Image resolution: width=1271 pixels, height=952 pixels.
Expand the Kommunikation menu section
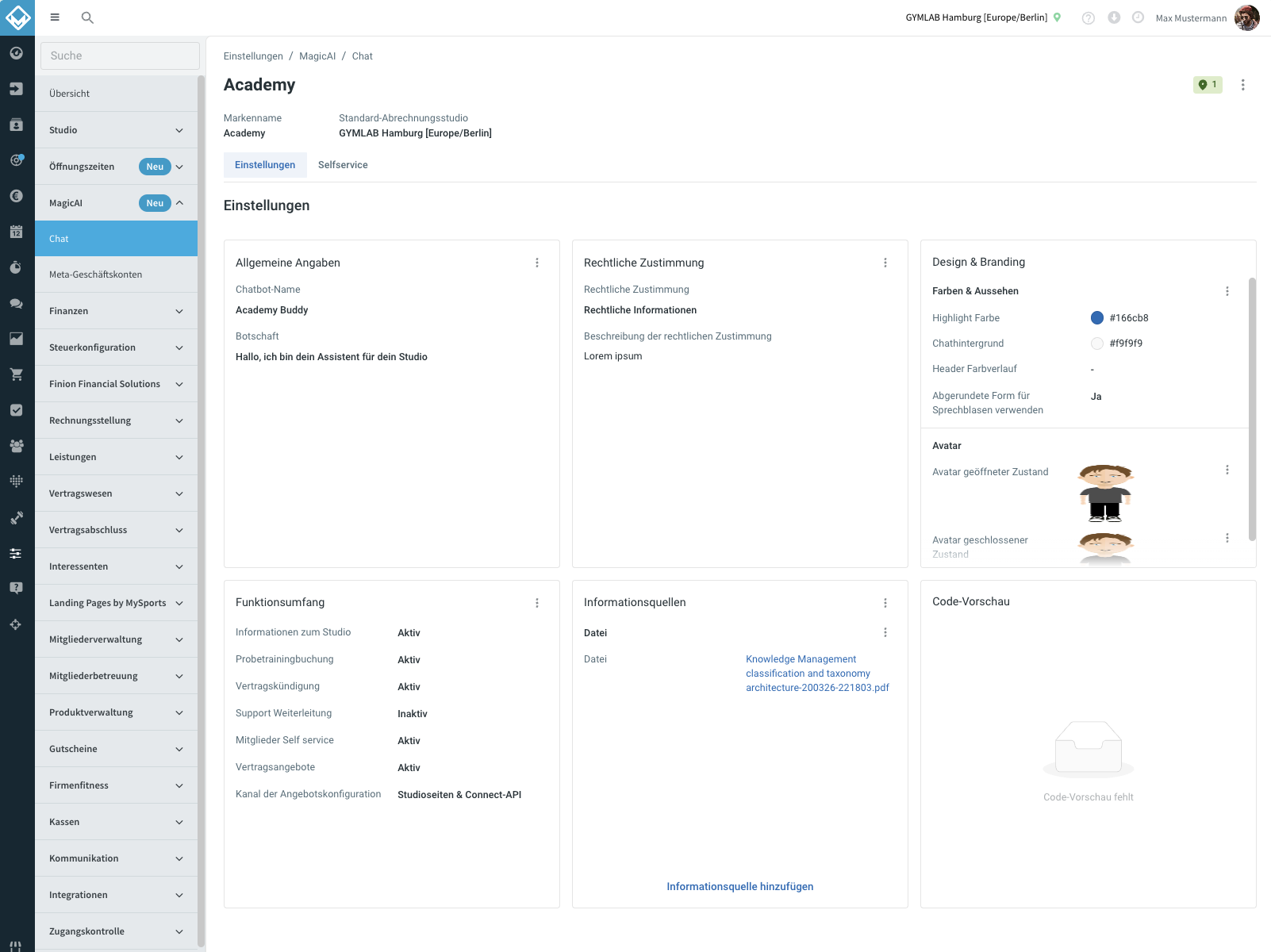(116, 858)
